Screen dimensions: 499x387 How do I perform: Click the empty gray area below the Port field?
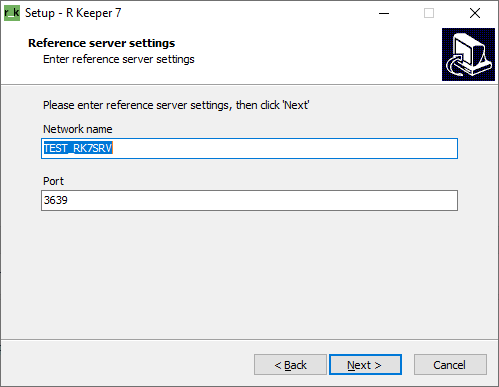coord(249,275)
